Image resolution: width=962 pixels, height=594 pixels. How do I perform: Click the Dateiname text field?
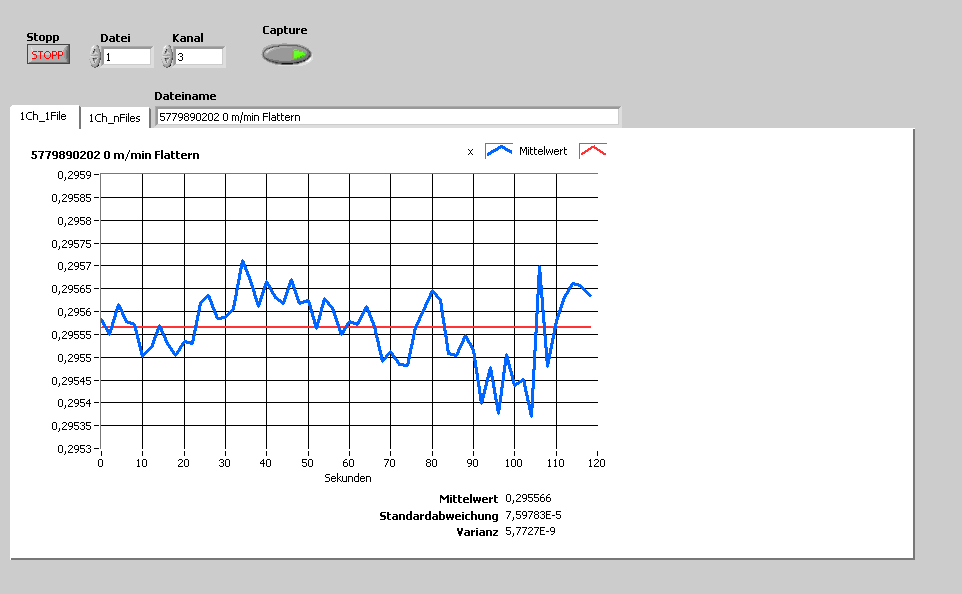(388, 117)
